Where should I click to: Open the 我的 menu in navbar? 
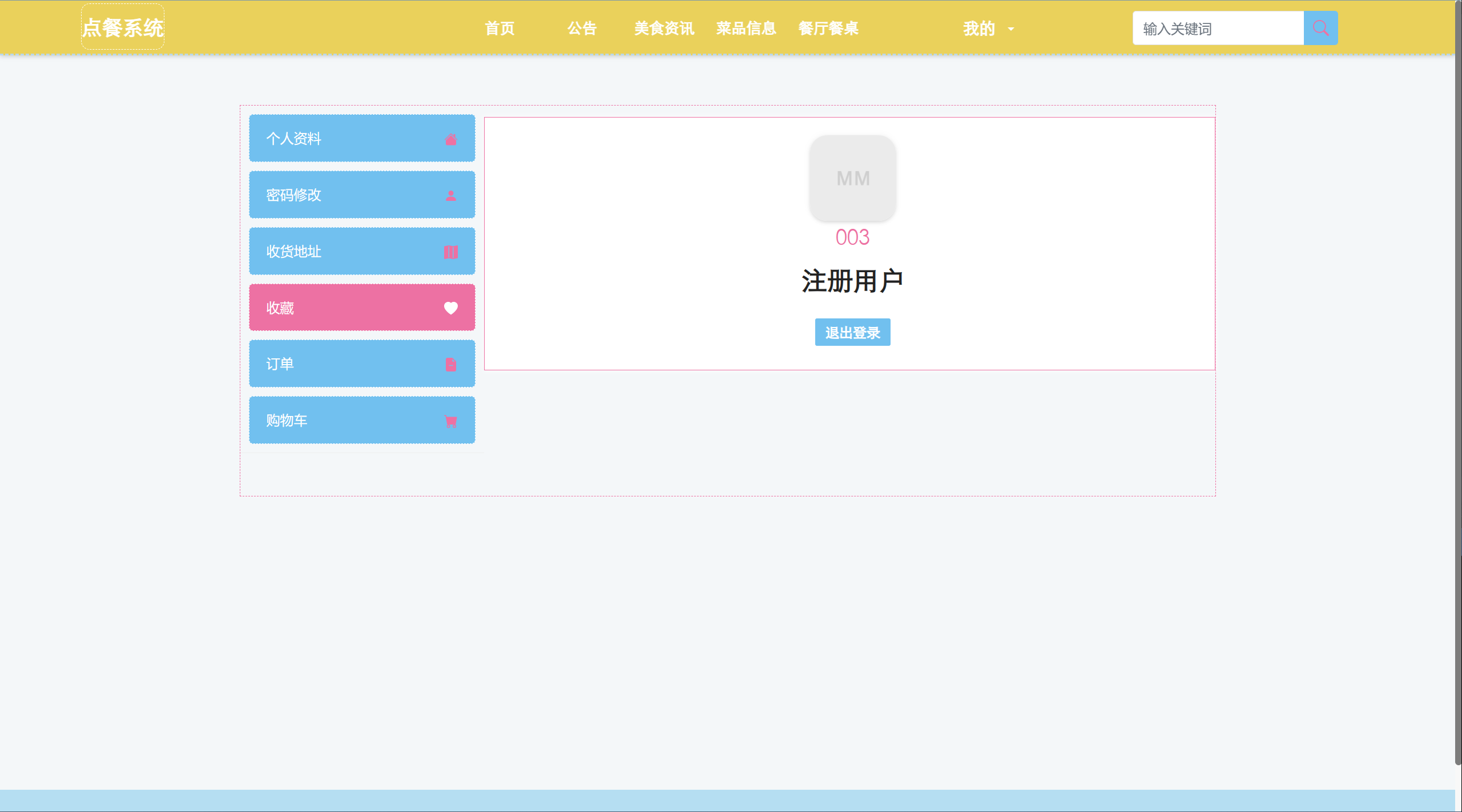pyautogui.click(x=978, y=29)
